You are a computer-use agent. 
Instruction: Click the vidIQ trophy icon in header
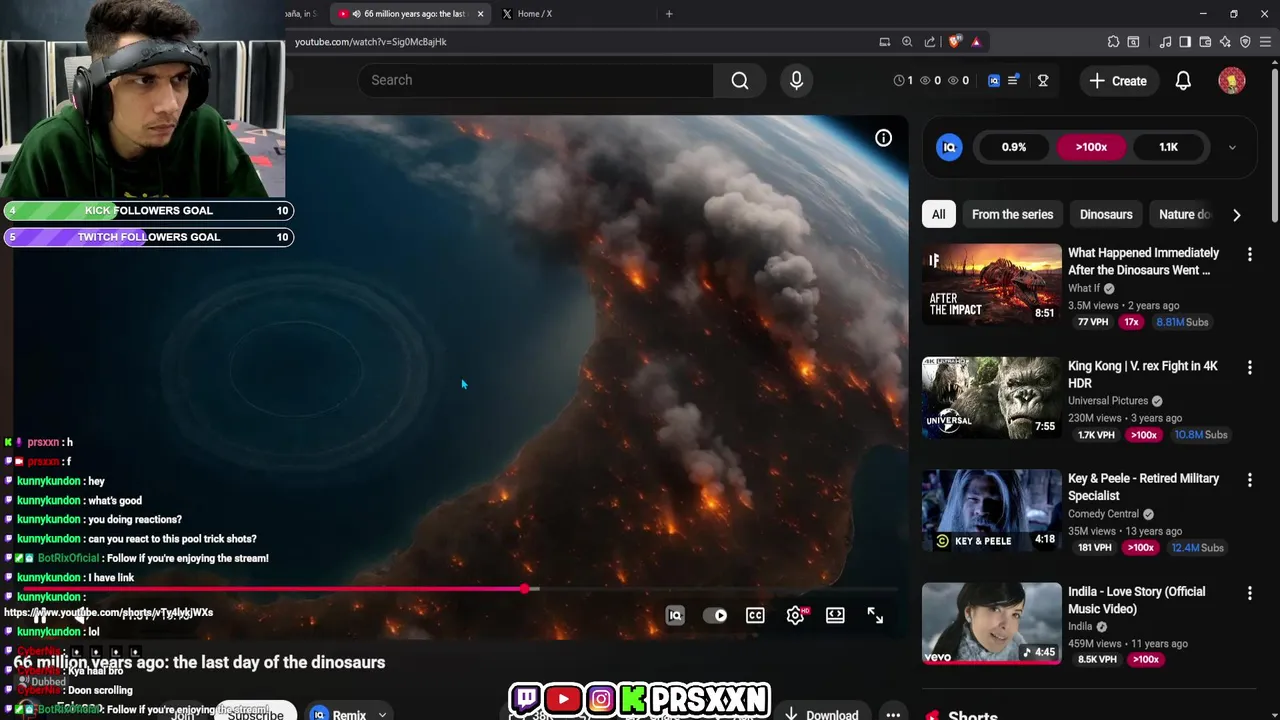pyautogui.click(x=1043, y=81)
